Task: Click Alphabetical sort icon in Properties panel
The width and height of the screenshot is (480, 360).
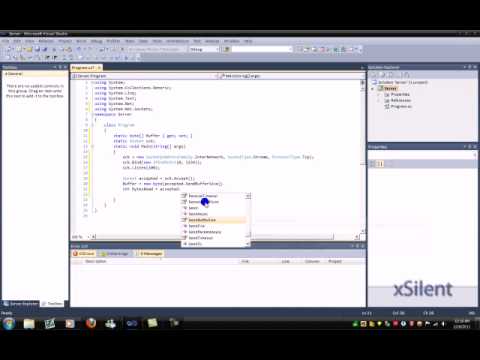Action: click(x=380, y=164)
